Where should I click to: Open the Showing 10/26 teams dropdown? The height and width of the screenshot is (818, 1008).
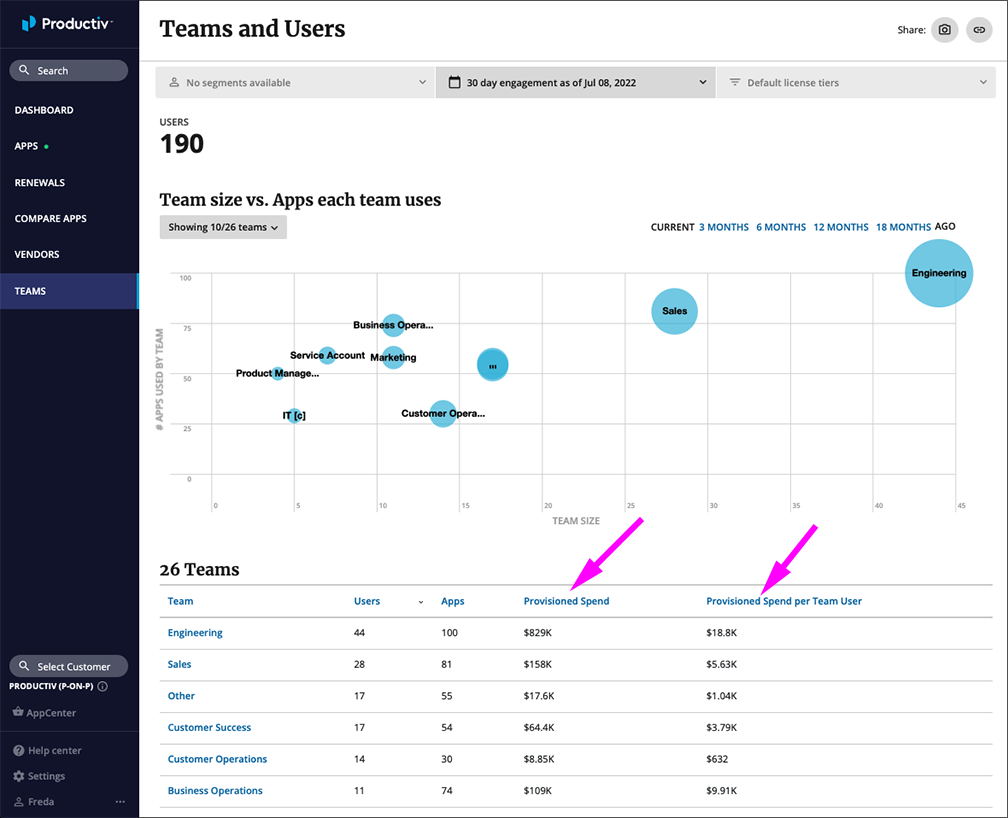coord(223,227)
